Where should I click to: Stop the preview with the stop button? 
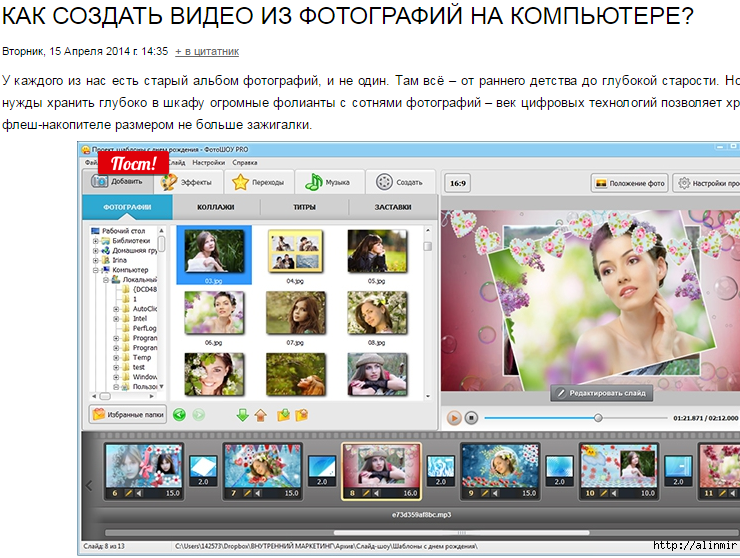coord(471,418)
